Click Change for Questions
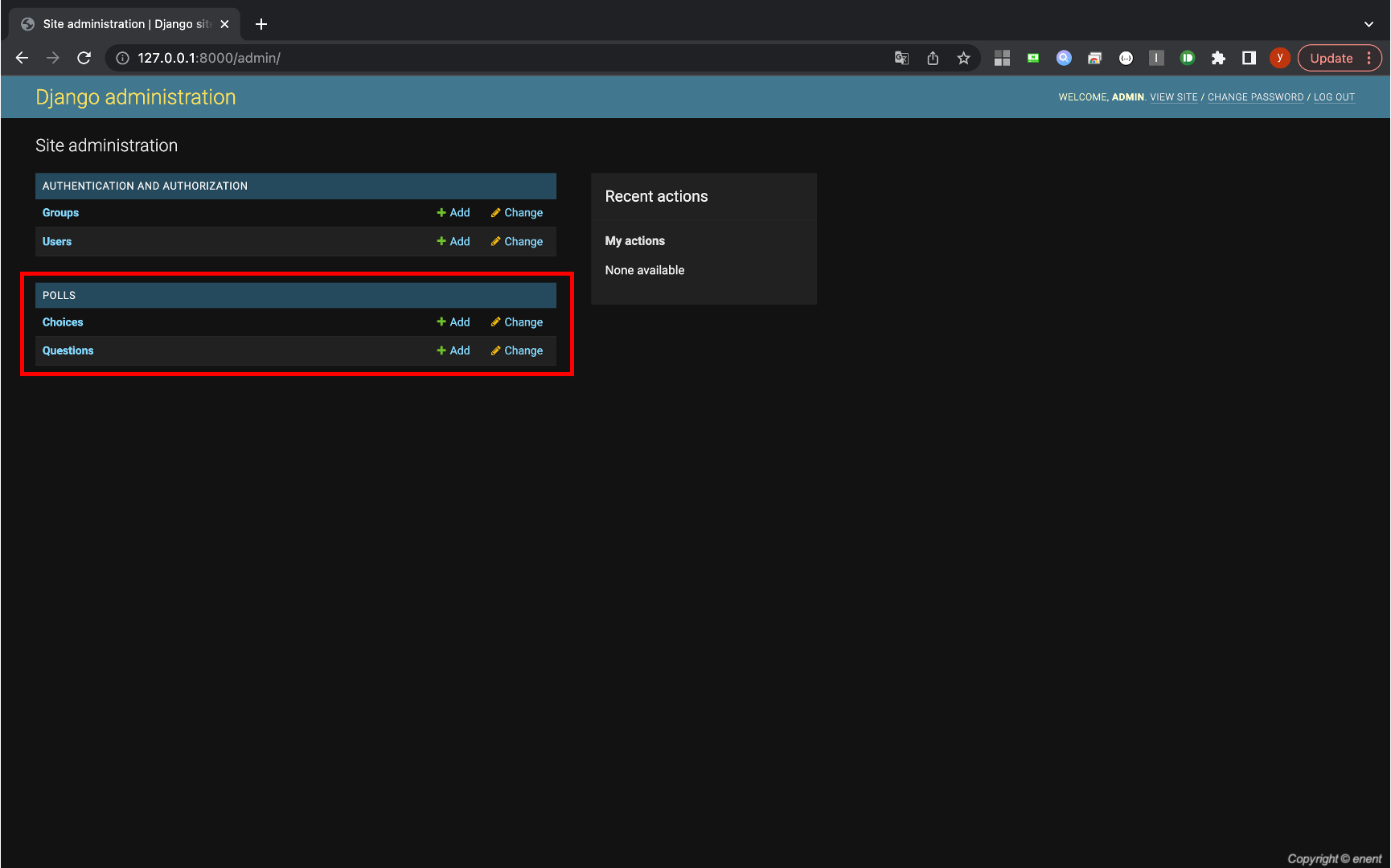This screenshot has width=1391, height=868. [x=517, y=351]
